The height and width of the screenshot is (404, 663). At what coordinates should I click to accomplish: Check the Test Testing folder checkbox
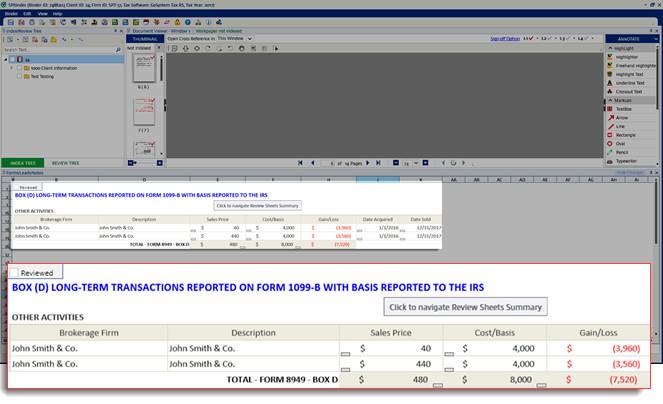click(x=19, y=77)
